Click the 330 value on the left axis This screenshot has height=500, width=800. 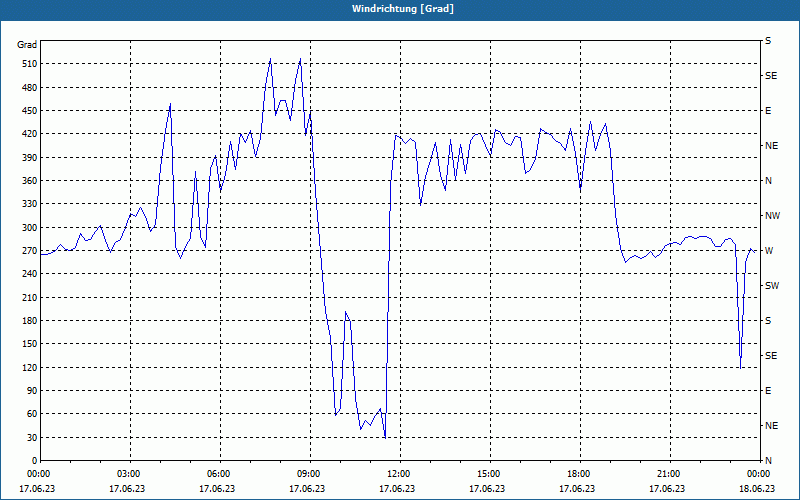tap(30, 205)
